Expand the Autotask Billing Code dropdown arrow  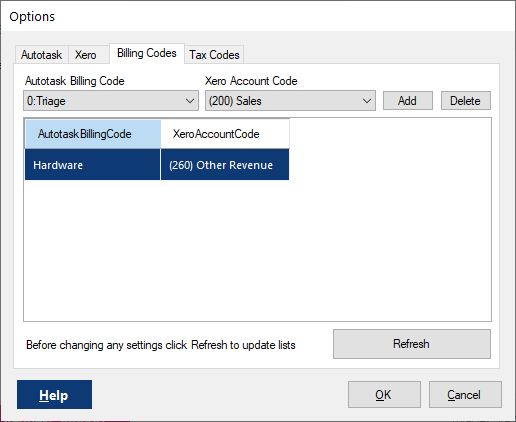(x=190, y=101)
